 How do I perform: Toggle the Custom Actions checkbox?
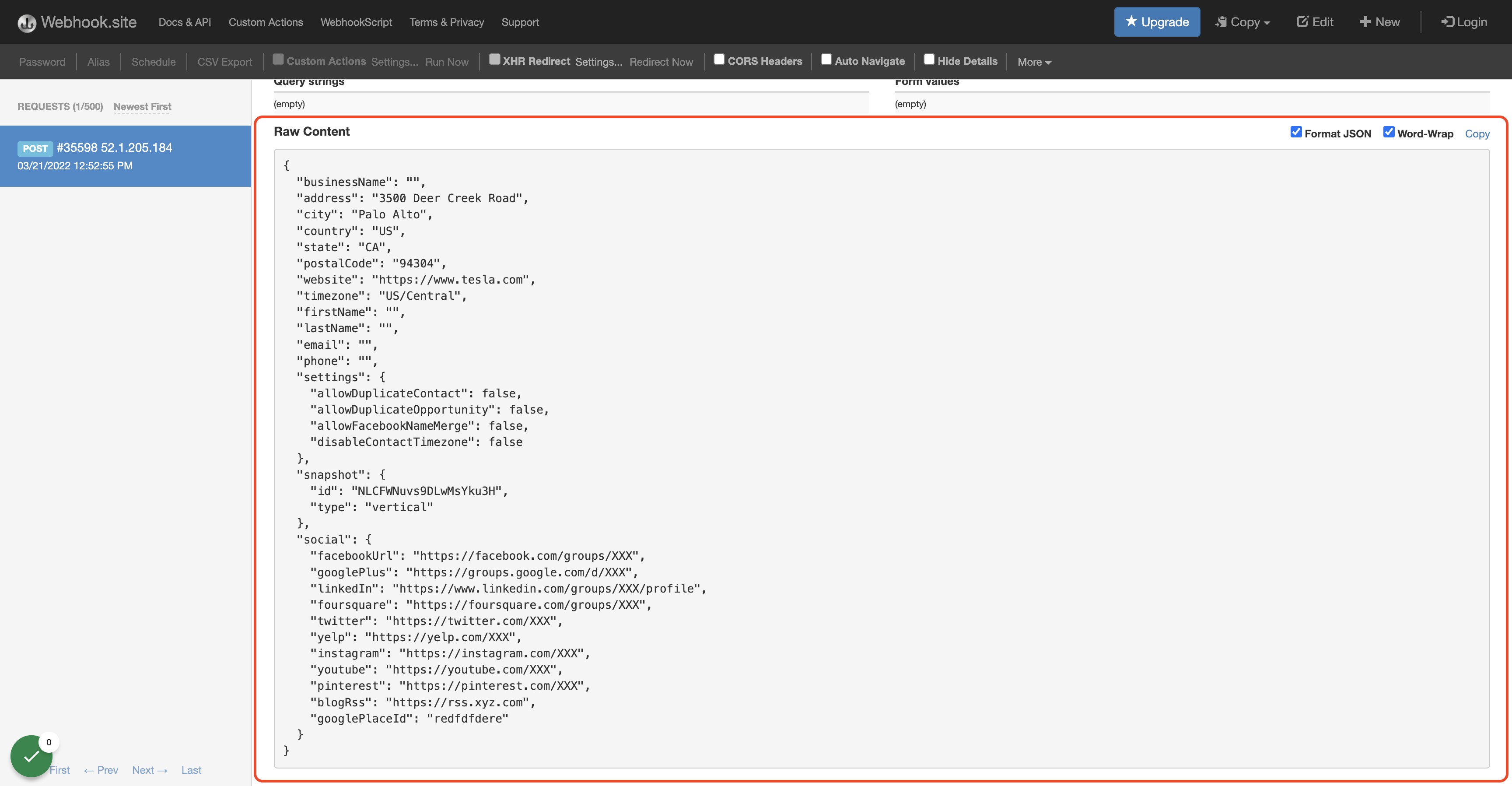coord(278,59)
